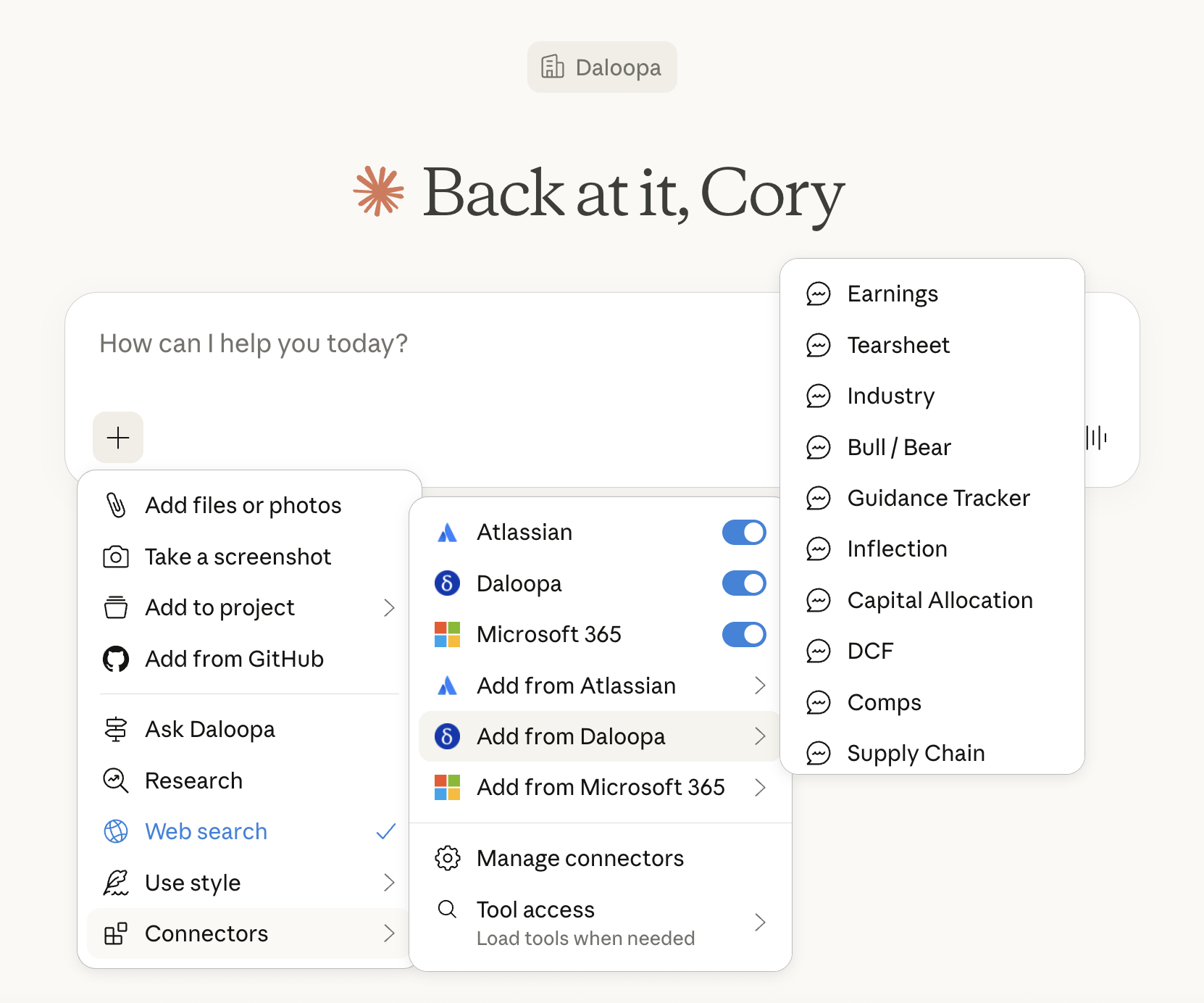
Task: Click the Atlassian connector logo
Action: [448, 533]
